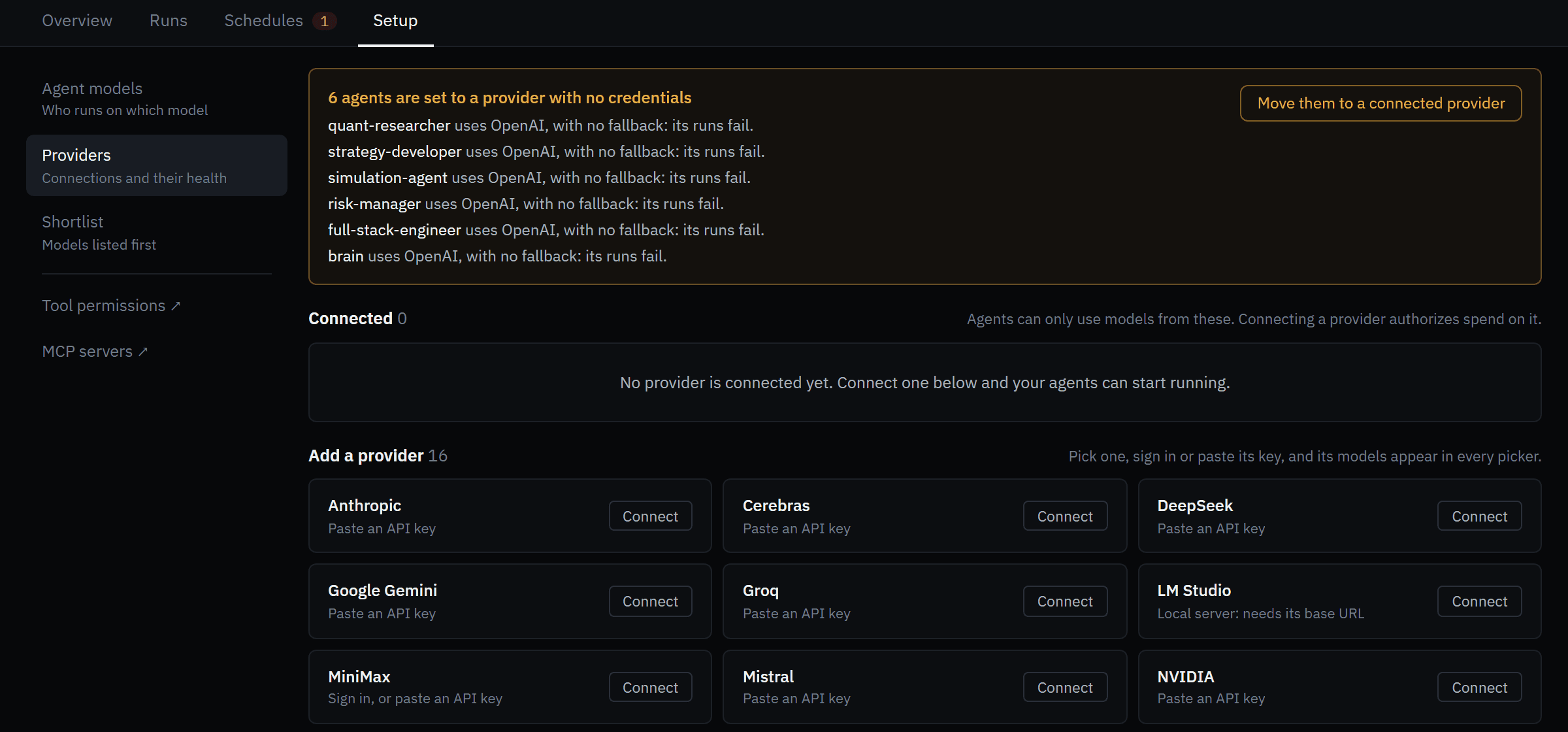Click the NVIDIA card title
1568x732 pixels.
(1185, 677)
